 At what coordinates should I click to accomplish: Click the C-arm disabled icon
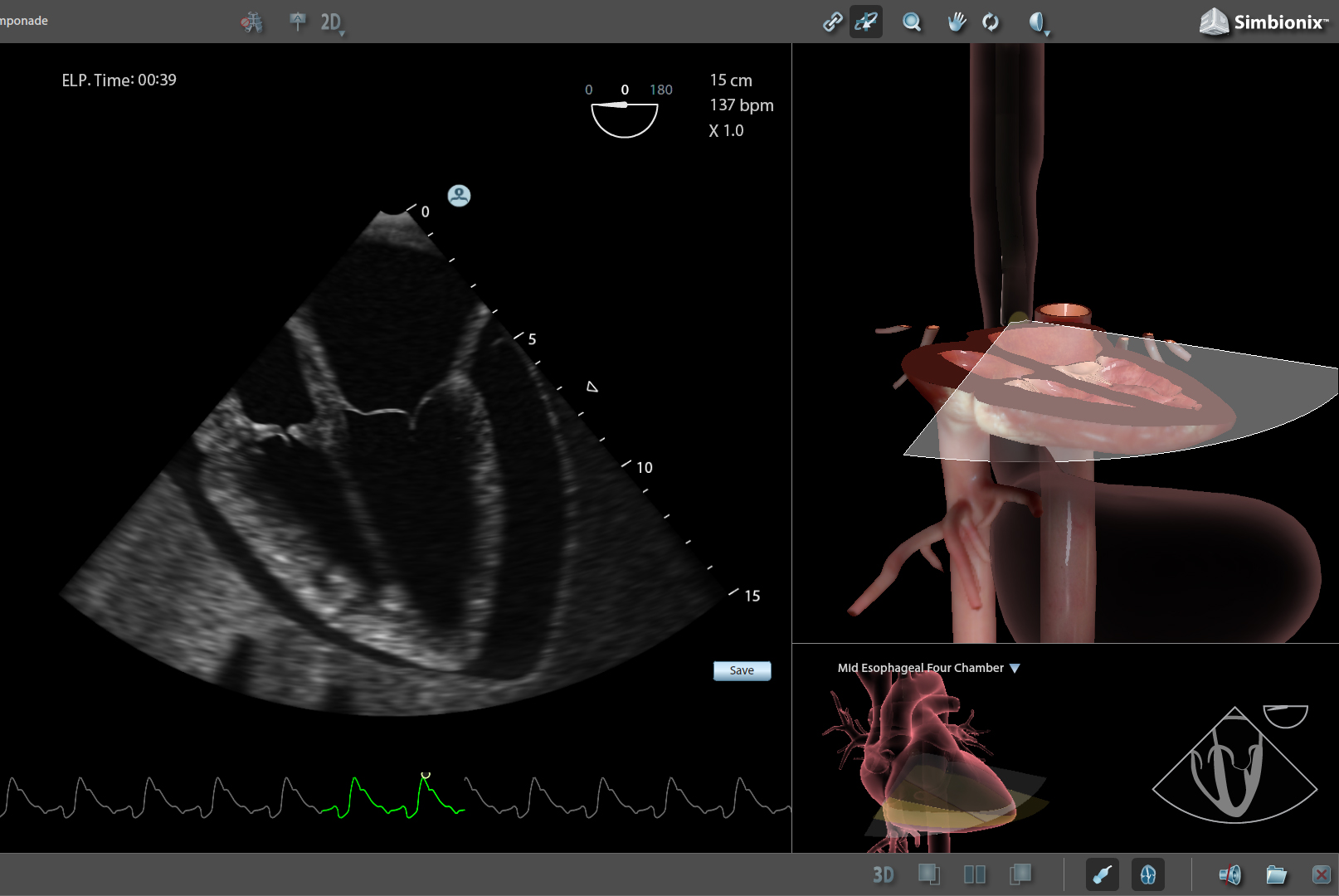(x=253, y=22)
